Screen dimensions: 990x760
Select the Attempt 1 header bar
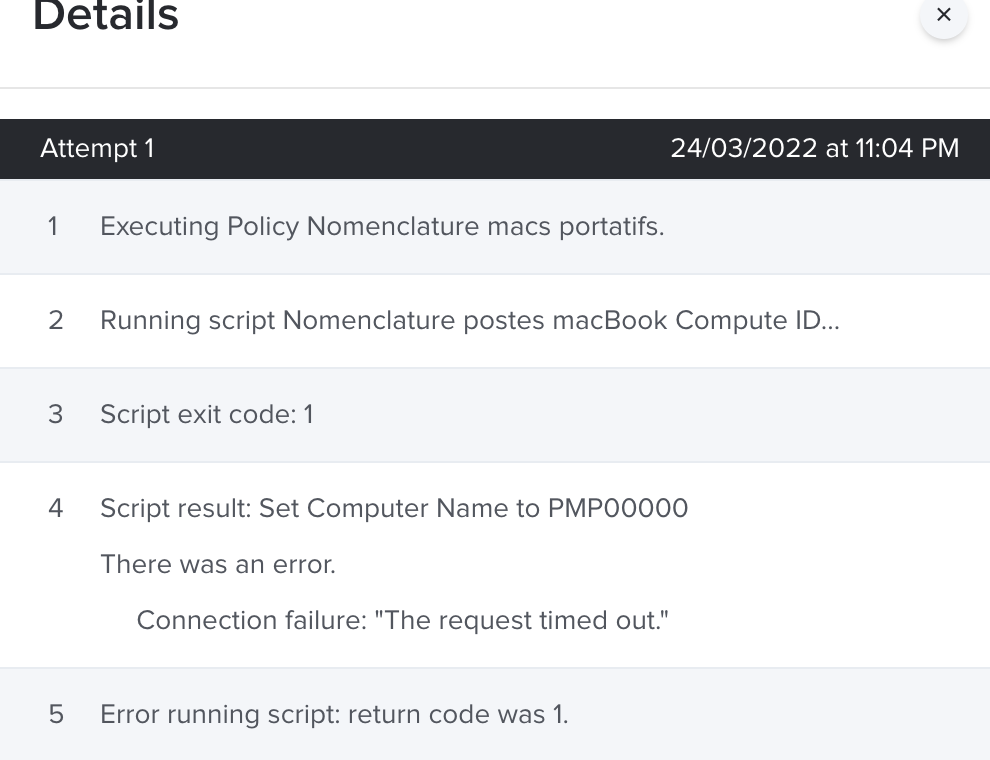495,149
